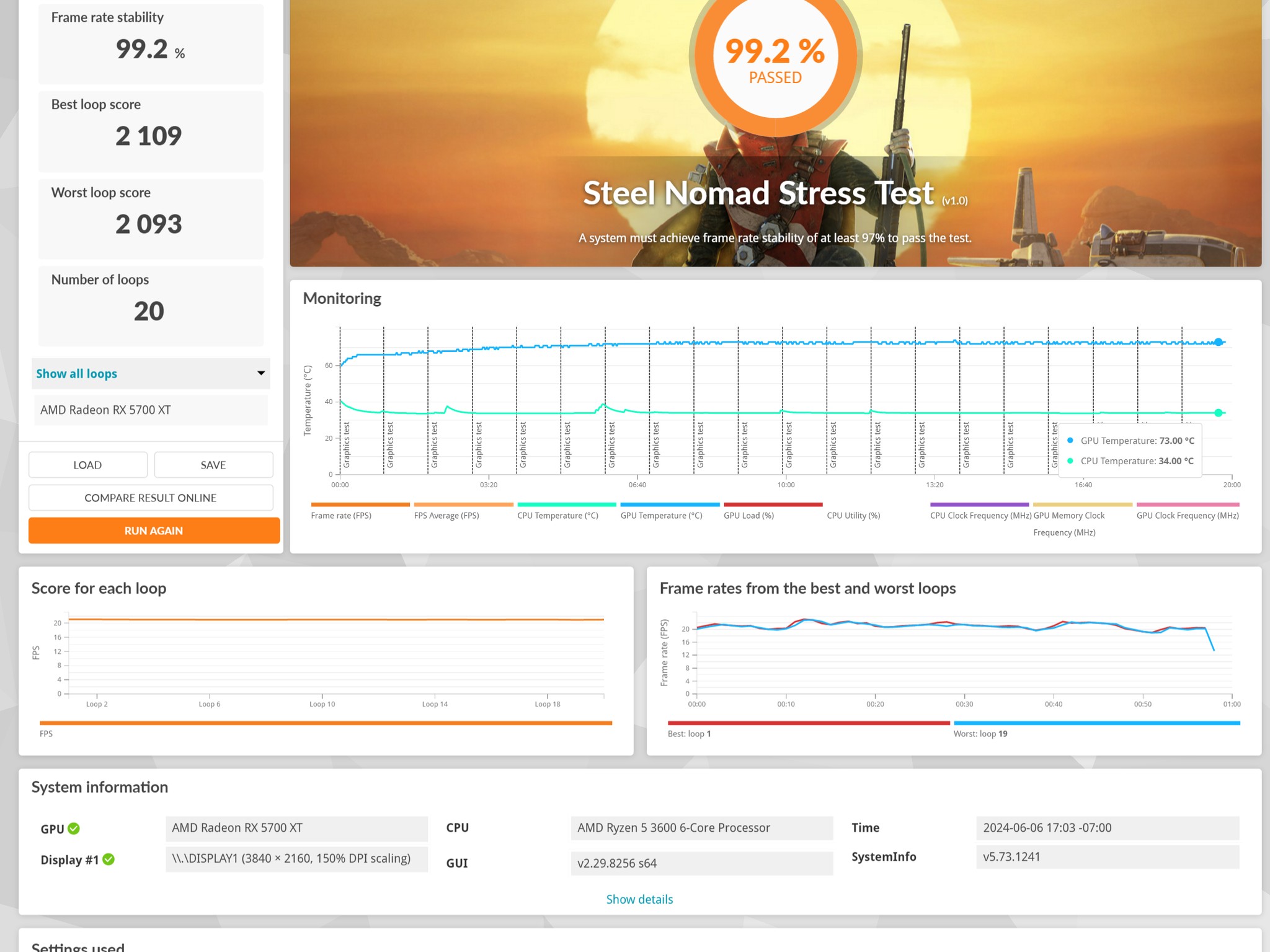Viewport: 1270px width, 952px height.
Task: Click the dropdown arrow beside Show all loops
Action: tap(261, 373)
